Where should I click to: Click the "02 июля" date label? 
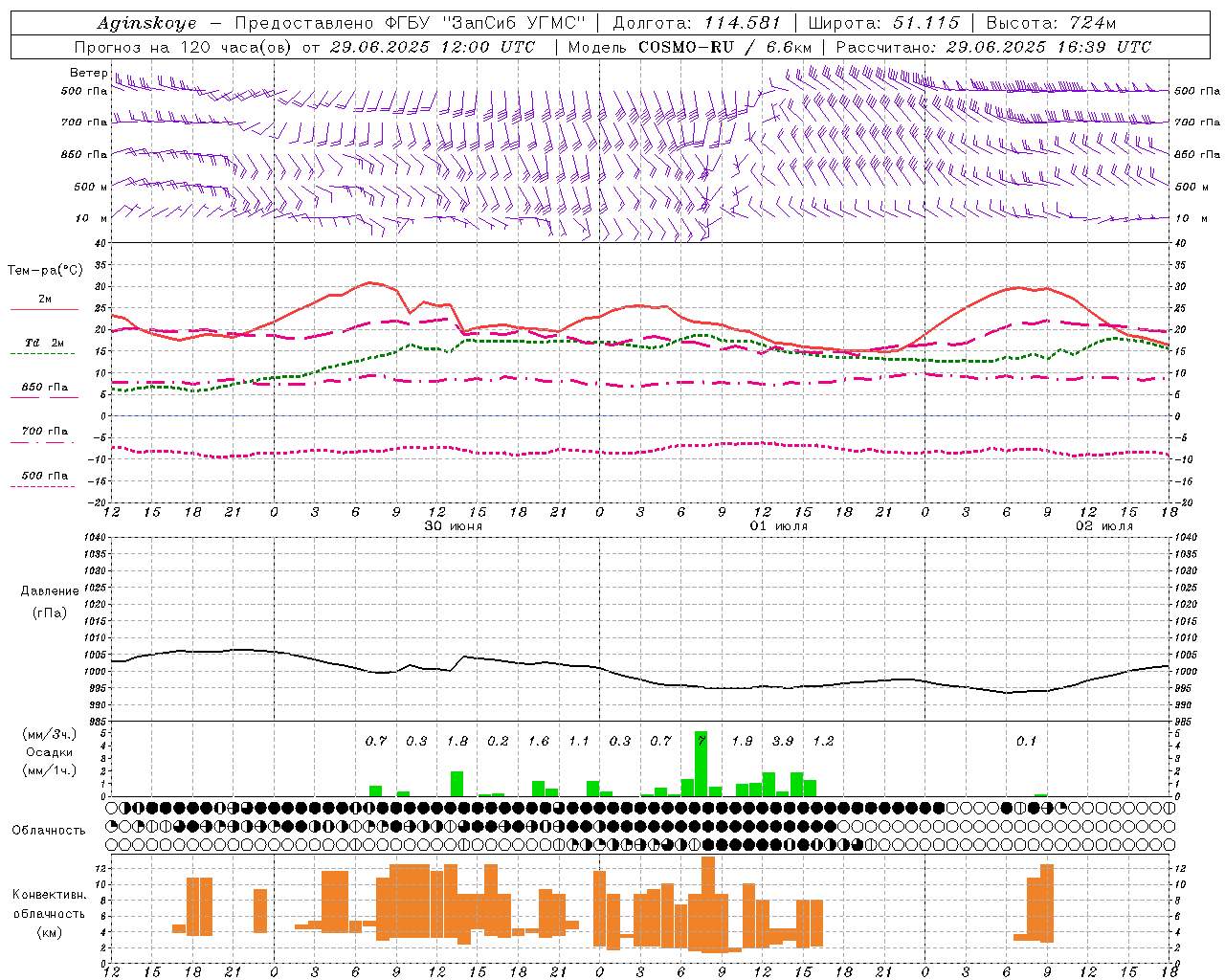pyautogui.click(x=1104, y=526)
